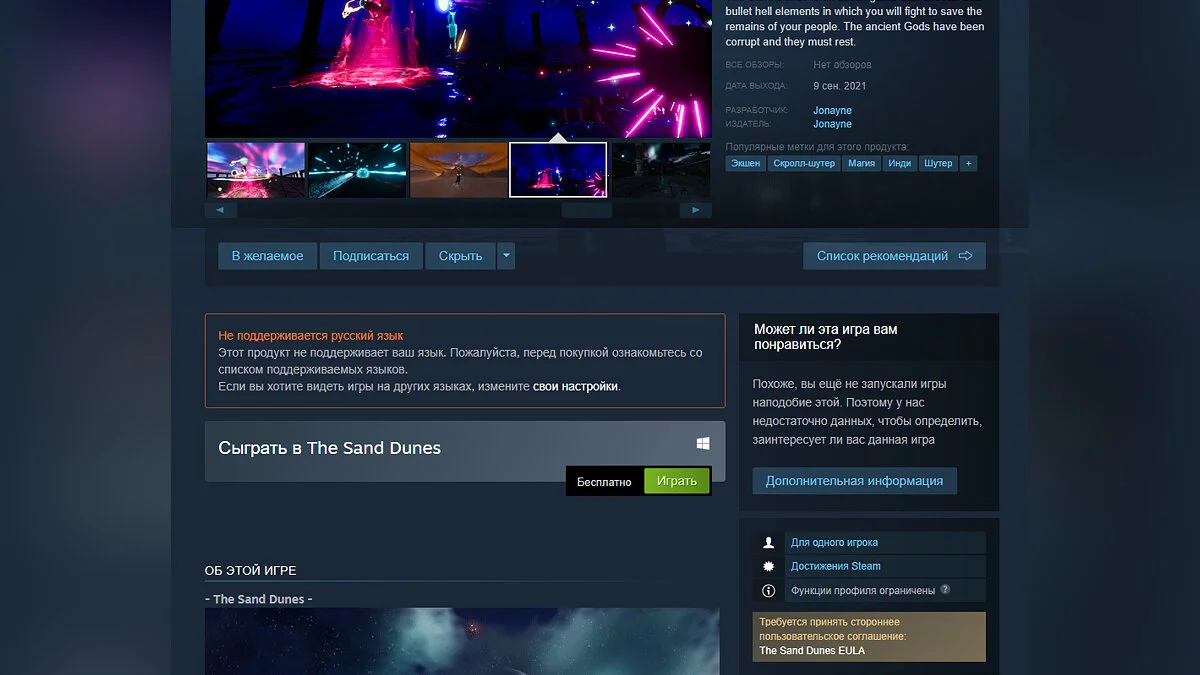Click Функции профиля ограничены text
The image size is (1200, 675).
point(863,590)
